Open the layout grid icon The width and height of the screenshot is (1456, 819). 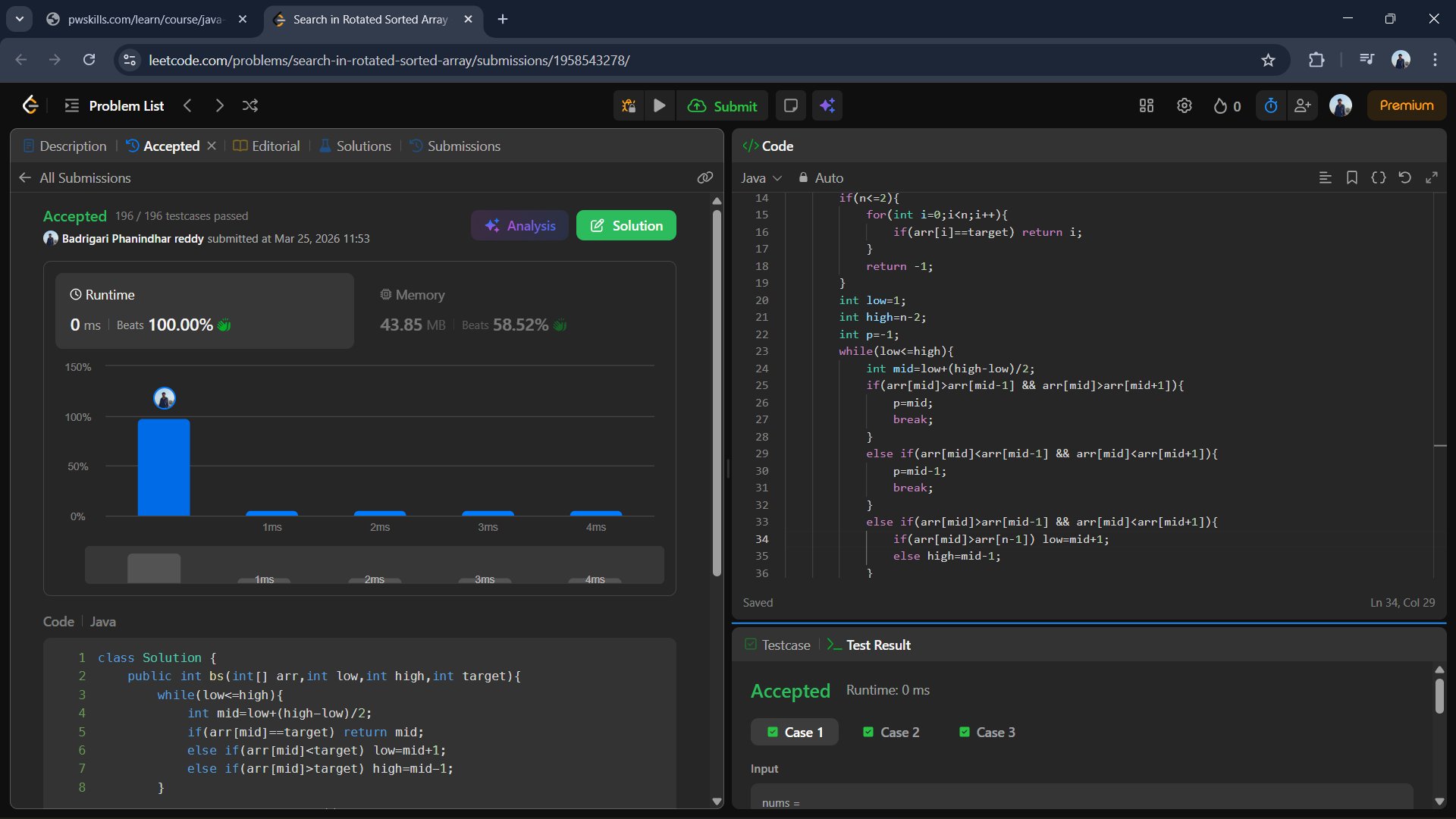tap(1147, 105)
